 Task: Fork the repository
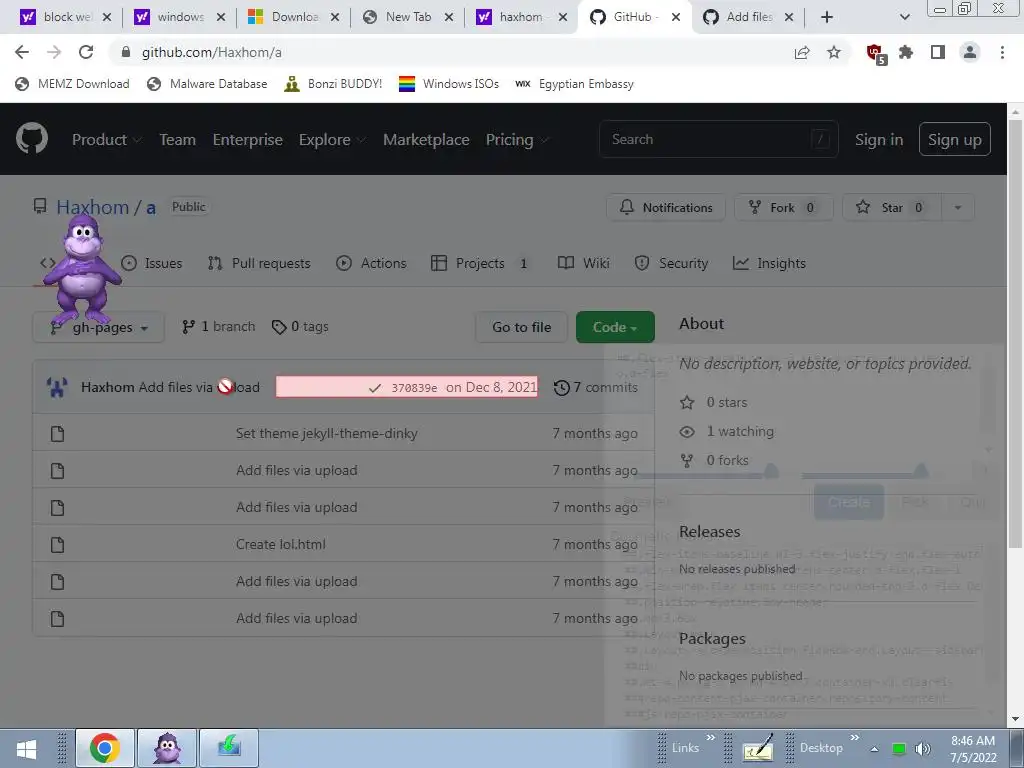point(784,208)
